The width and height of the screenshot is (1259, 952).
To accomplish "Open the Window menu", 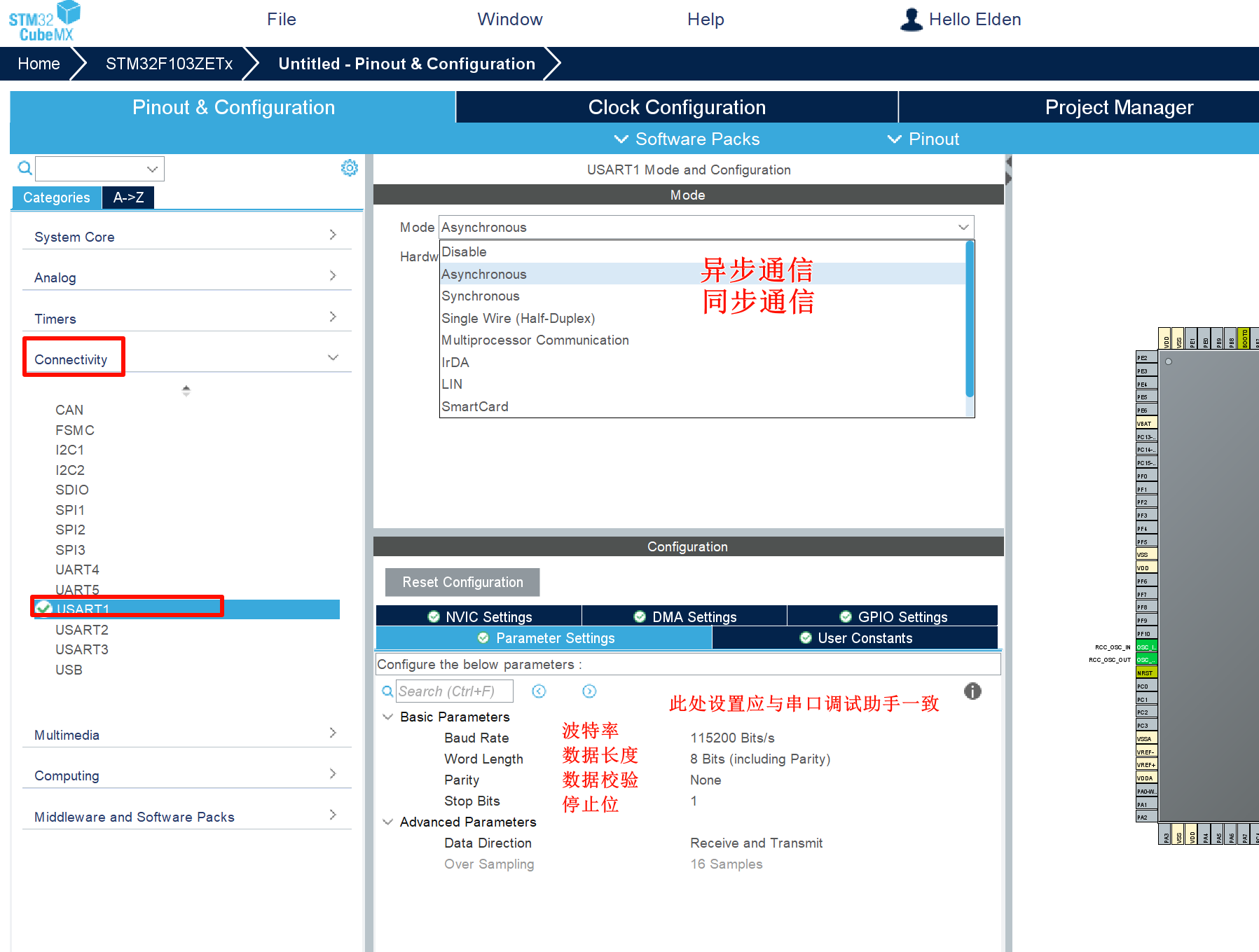I will click(510, 20).
